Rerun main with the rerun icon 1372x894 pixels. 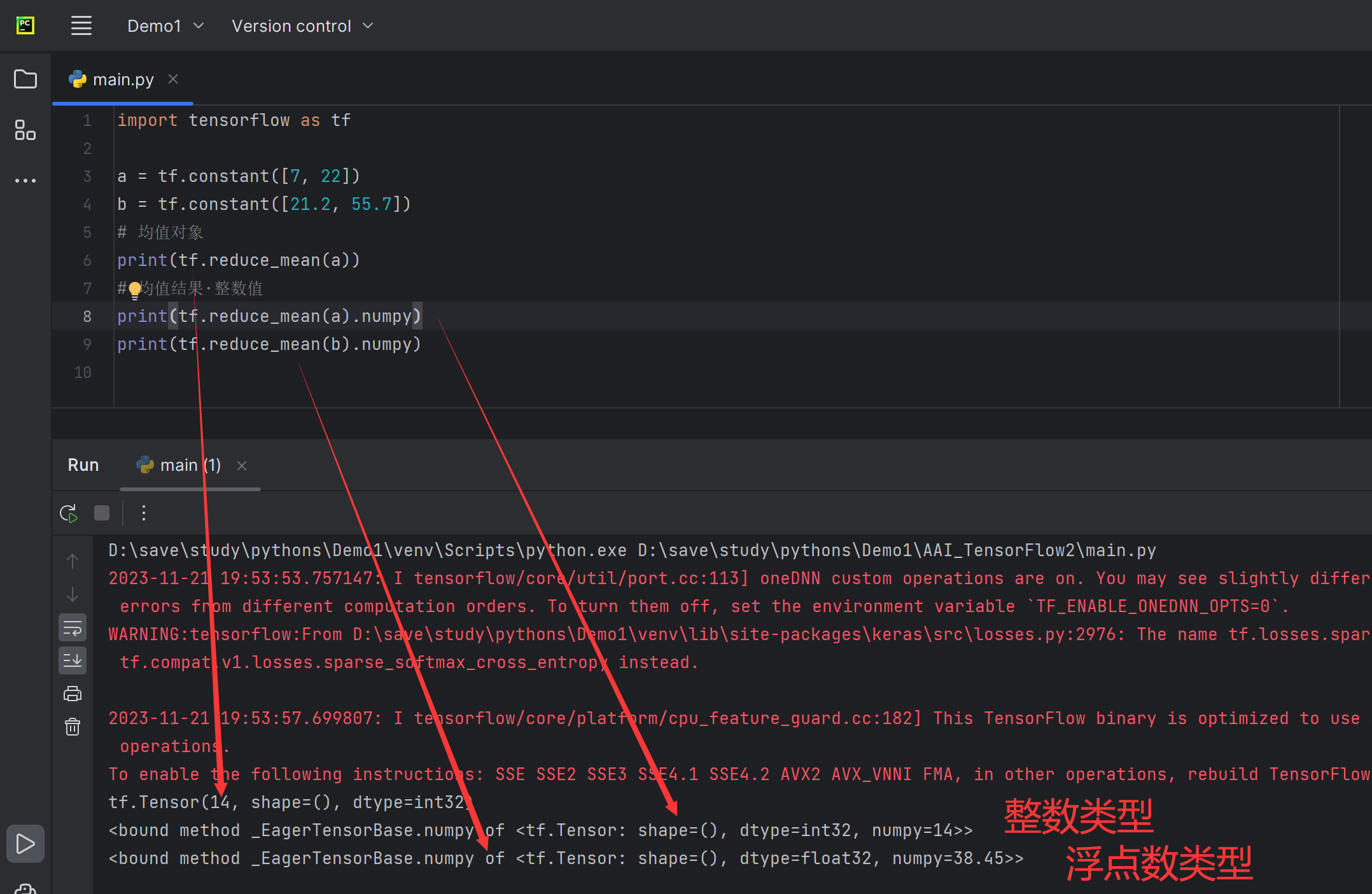pyautogui.click(x=69, y=513)
